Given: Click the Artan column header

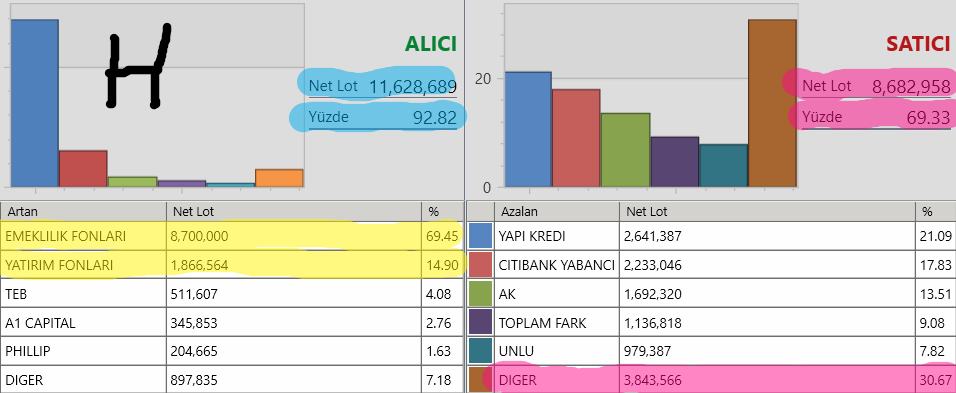Looking at the screenshot, I should point(83,211).
